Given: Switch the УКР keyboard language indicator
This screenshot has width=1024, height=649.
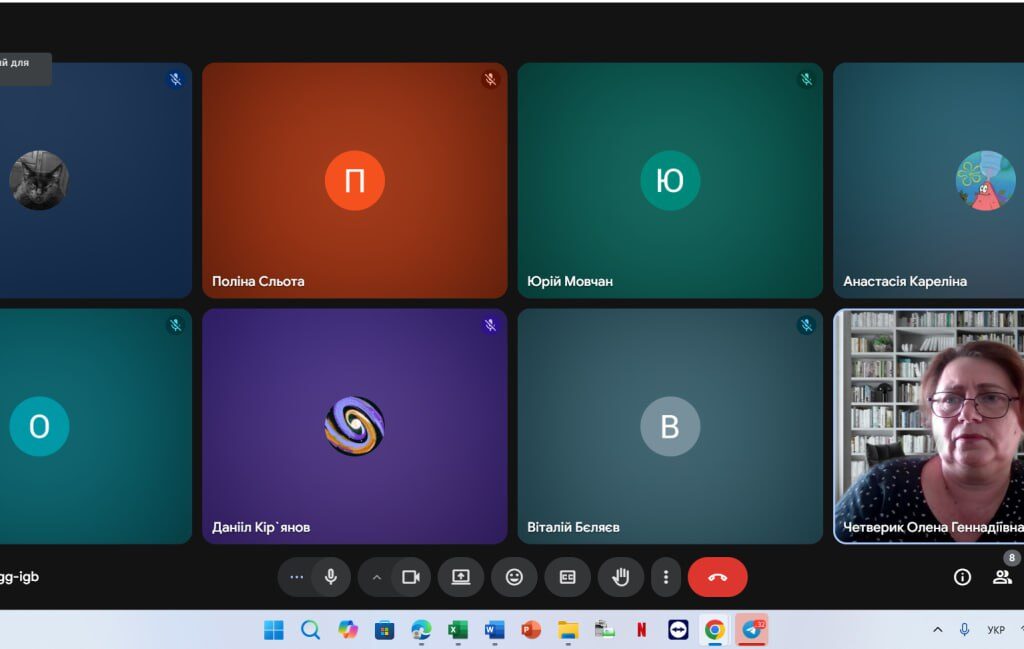Looking at the screenshot, I should 995,630.
